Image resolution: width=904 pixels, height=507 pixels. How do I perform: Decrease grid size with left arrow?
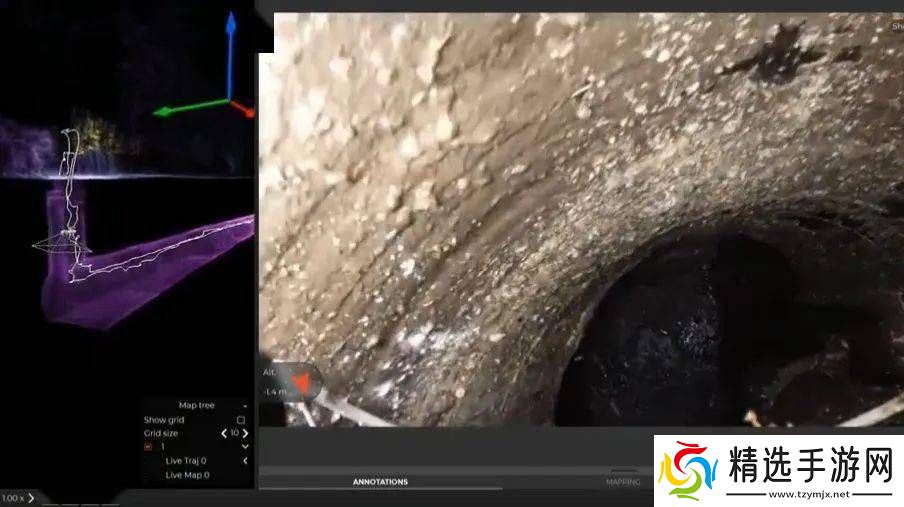click(224, 433)
